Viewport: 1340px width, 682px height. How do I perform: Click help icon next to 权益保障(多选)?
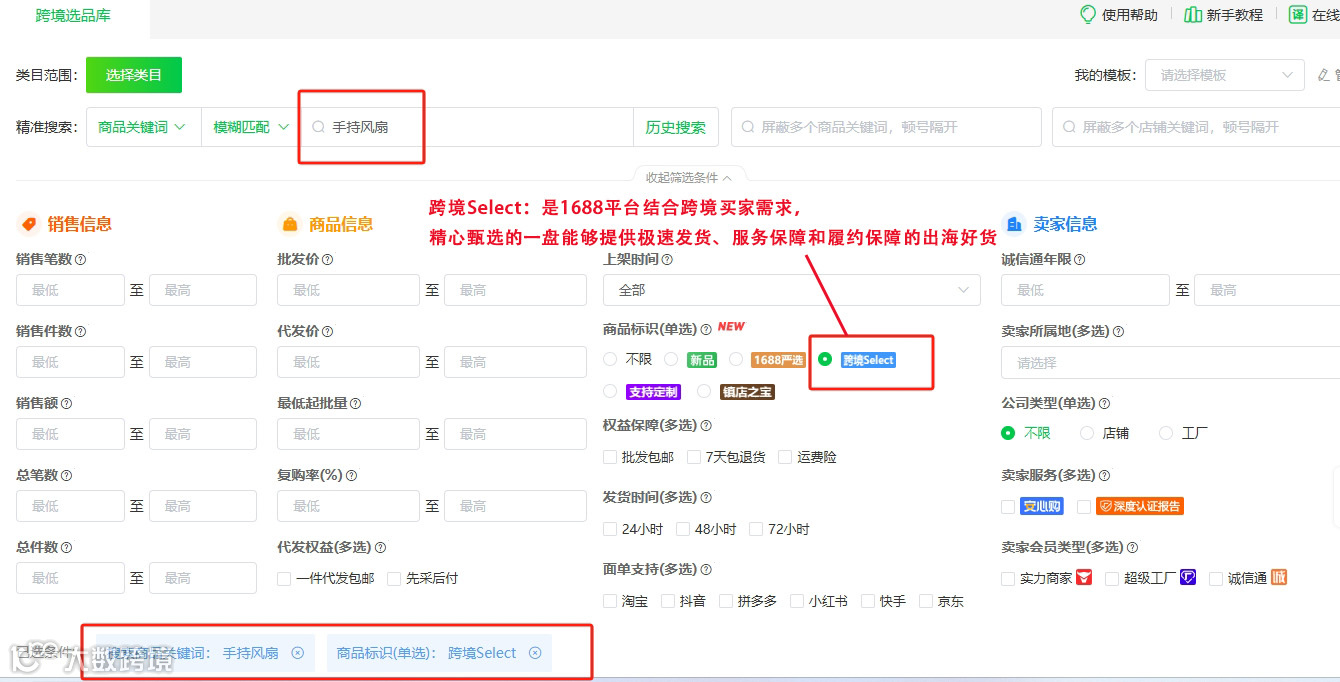point(706,426)
